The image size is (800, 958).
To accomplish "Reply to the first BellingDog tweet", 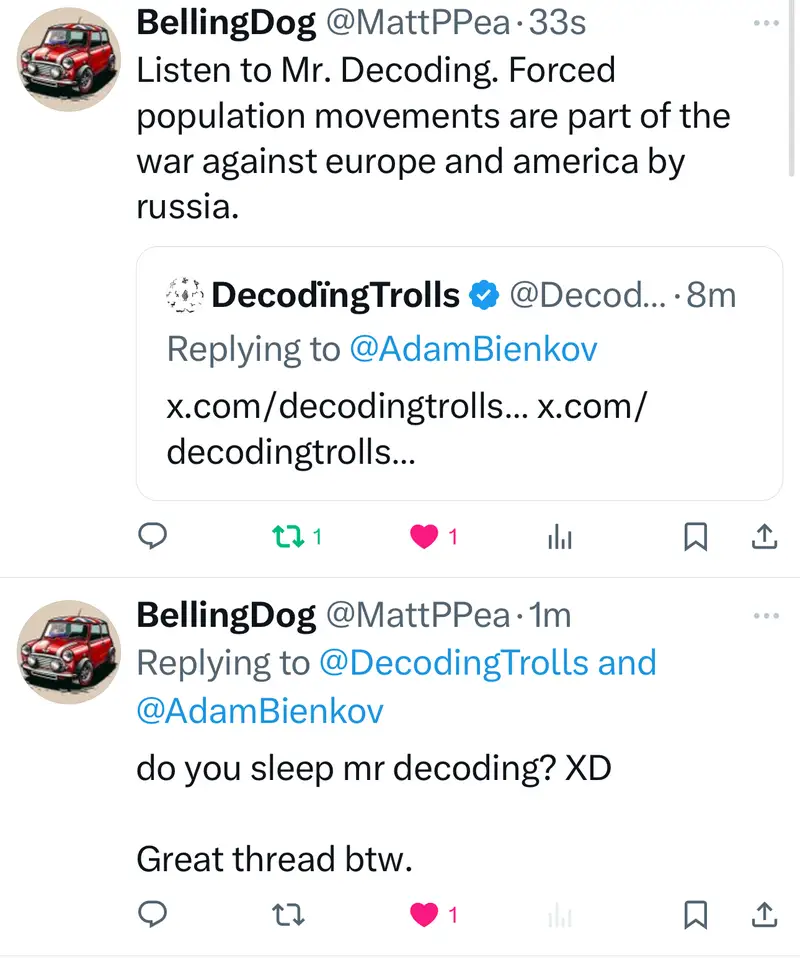I will click(x=151, y=537).
